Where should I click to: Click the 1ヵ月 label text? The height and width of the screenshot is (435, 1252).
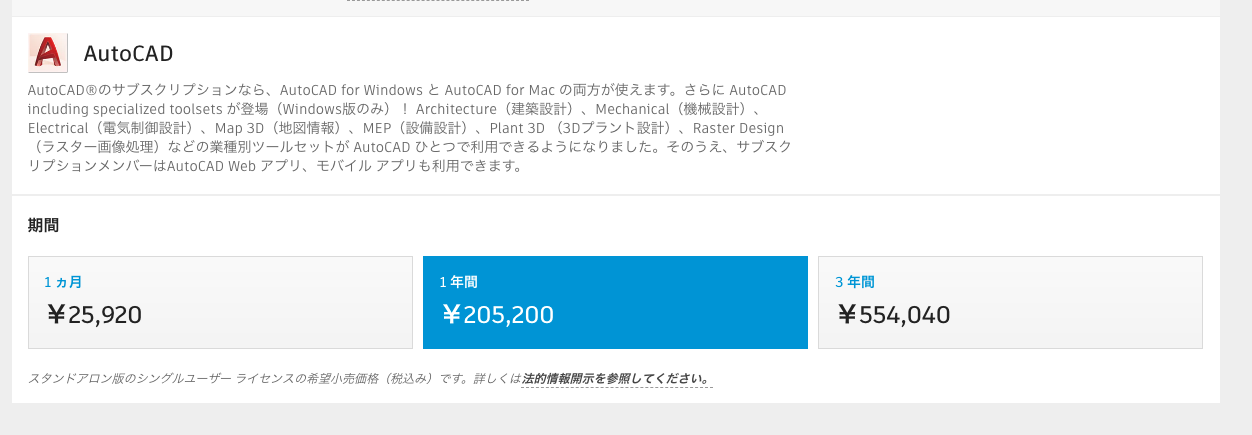coord(63,282)
